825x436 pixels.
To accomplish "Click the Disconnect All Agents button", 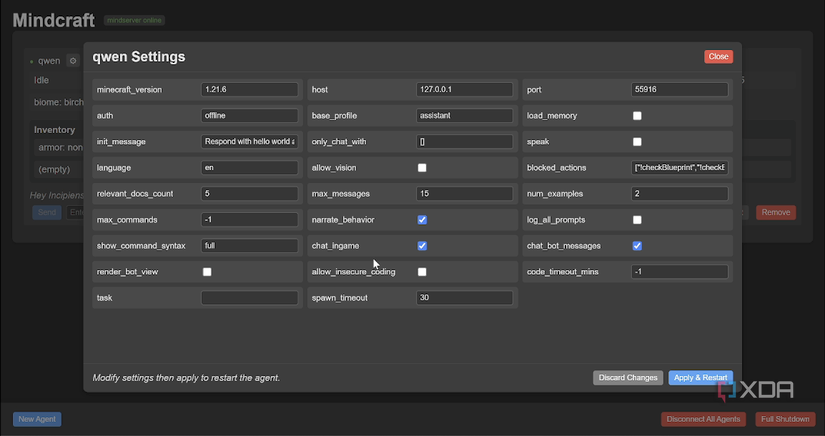I will point(703,419).
